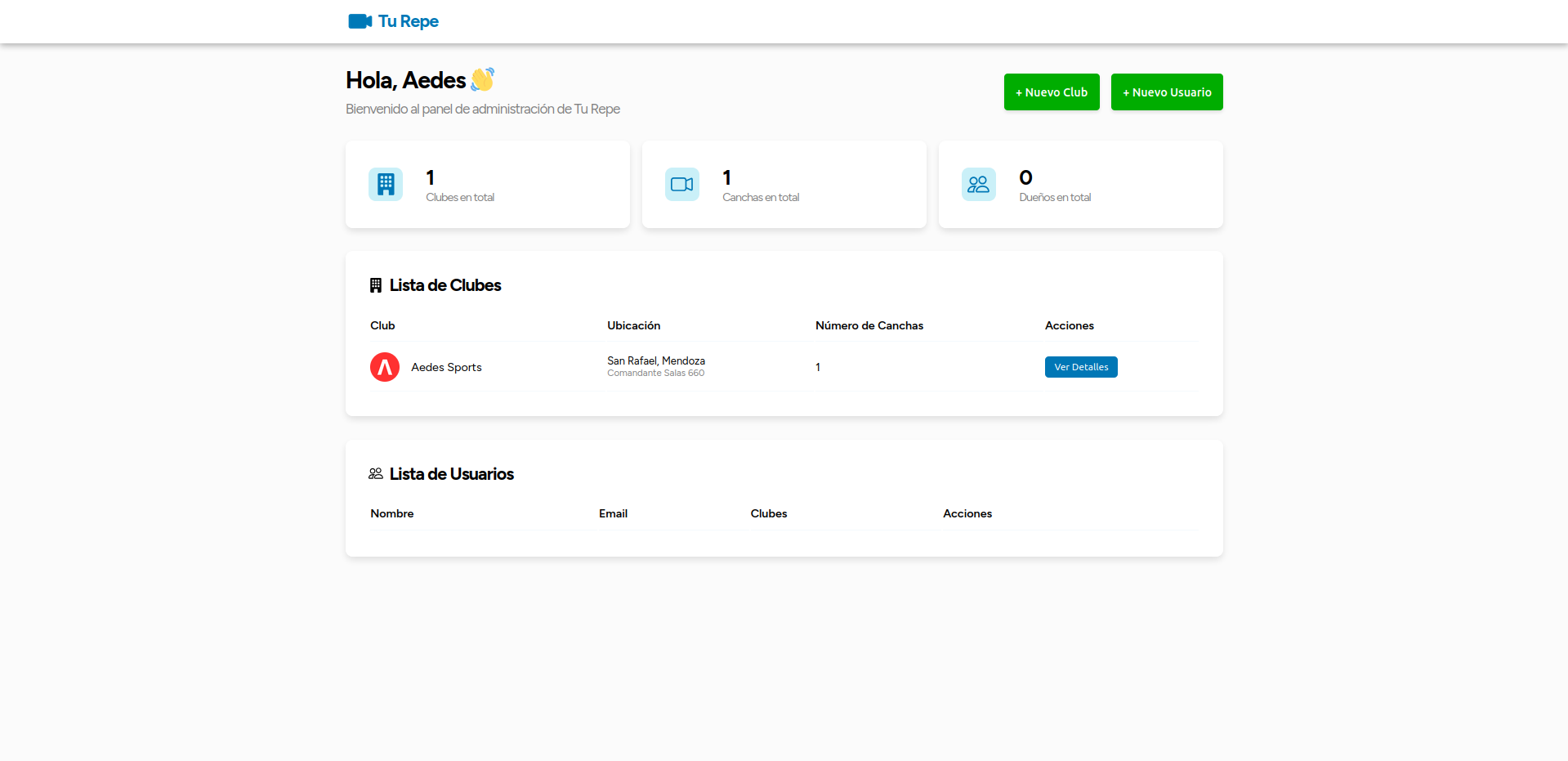Click the camera icon on Canchas stats card
1568x761 pixels.
tap(681, 184)
